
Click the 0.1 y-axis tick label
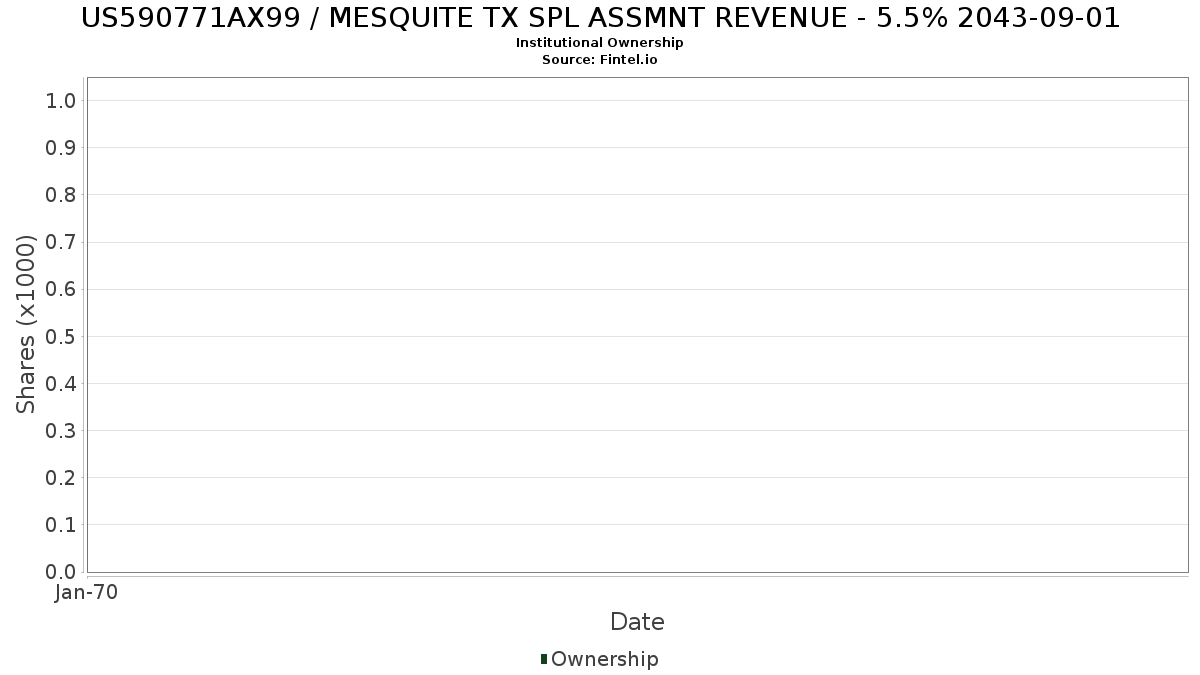[61, 524]
